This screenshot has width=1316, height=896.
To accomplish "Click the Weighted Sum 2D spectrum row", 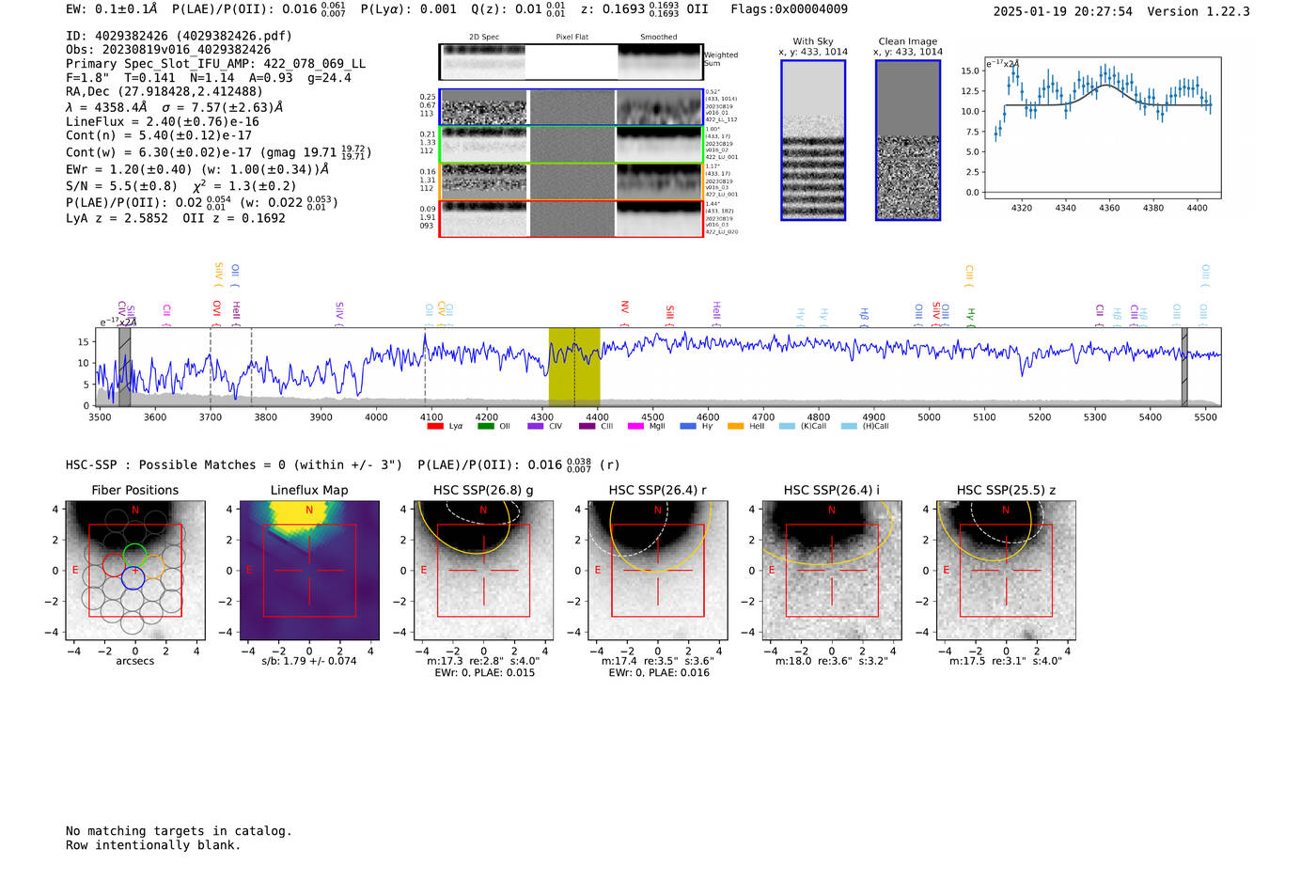I will click(x=571, y=62).
